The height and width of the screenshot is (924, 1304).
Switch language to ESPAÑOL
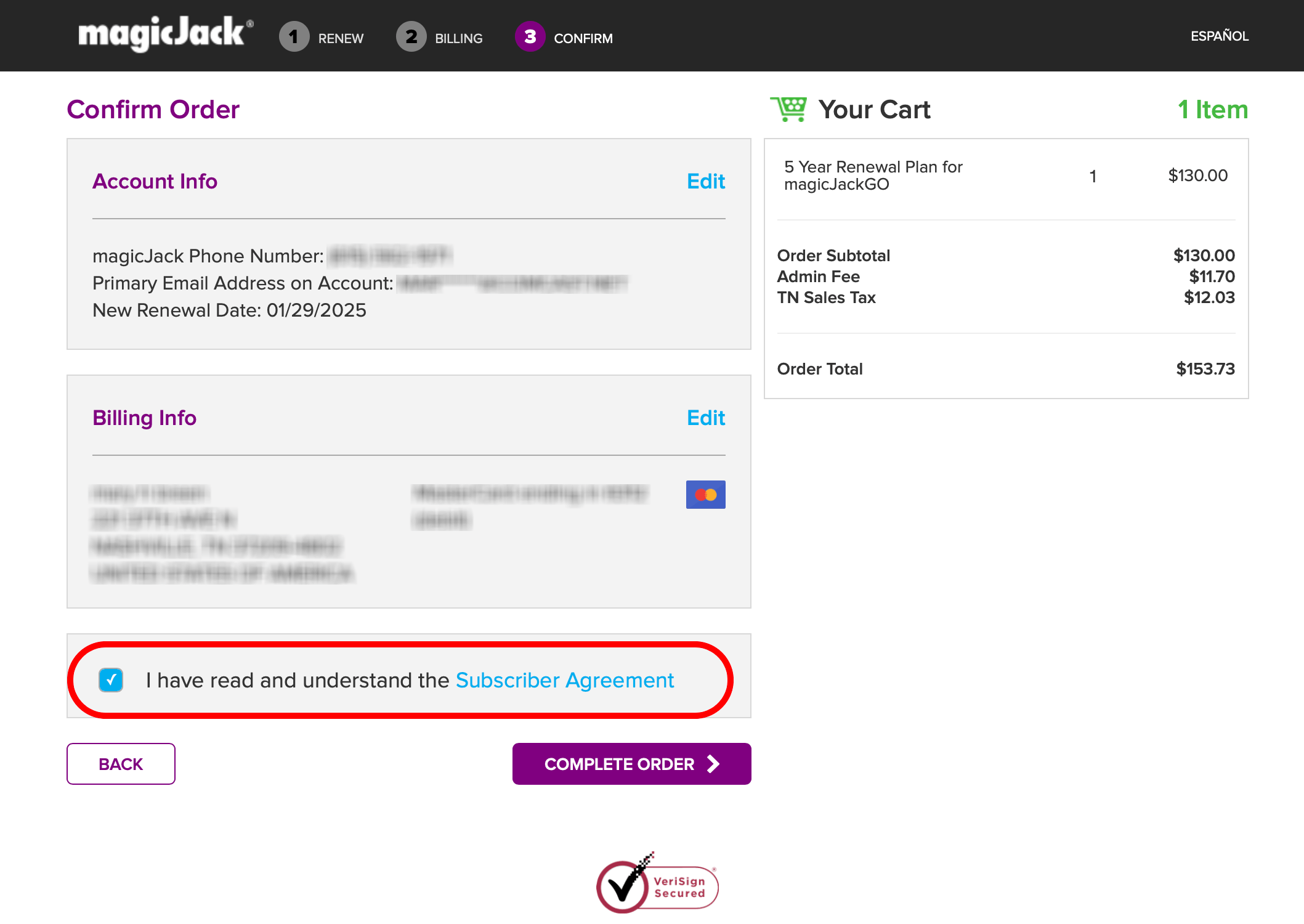pyautogui.click(x=1219, y=36)
